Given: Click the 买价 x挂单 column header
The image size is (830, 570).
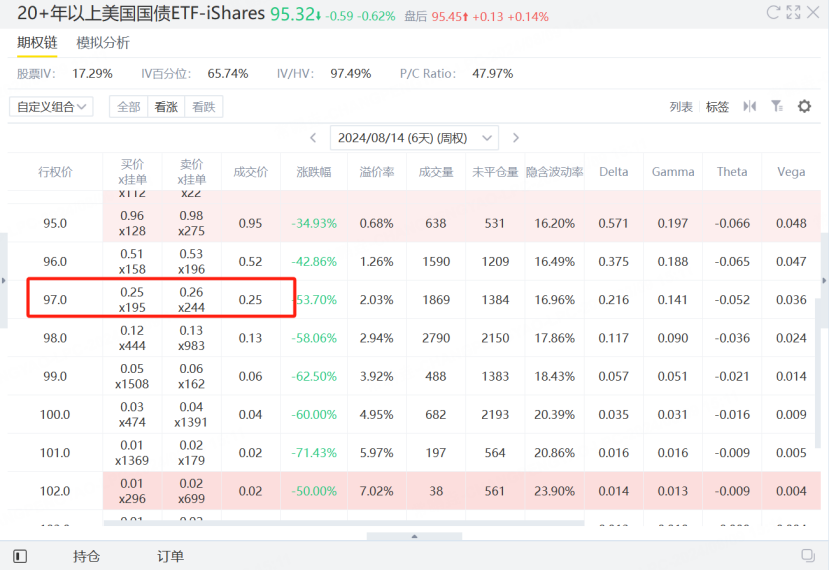Looking at the screenshot, I should click(x=132, y=172).
